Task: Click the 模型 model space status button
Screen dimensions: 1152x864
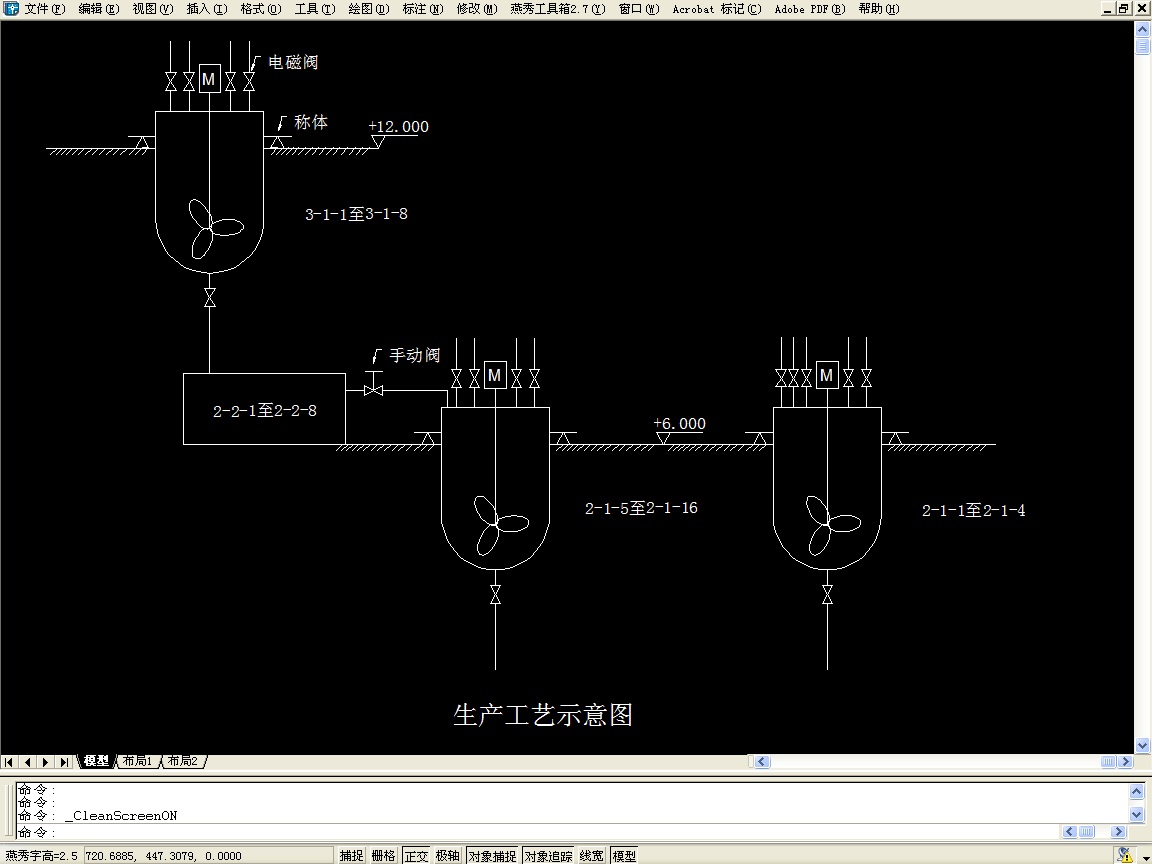Action: [x=624, y=856]
